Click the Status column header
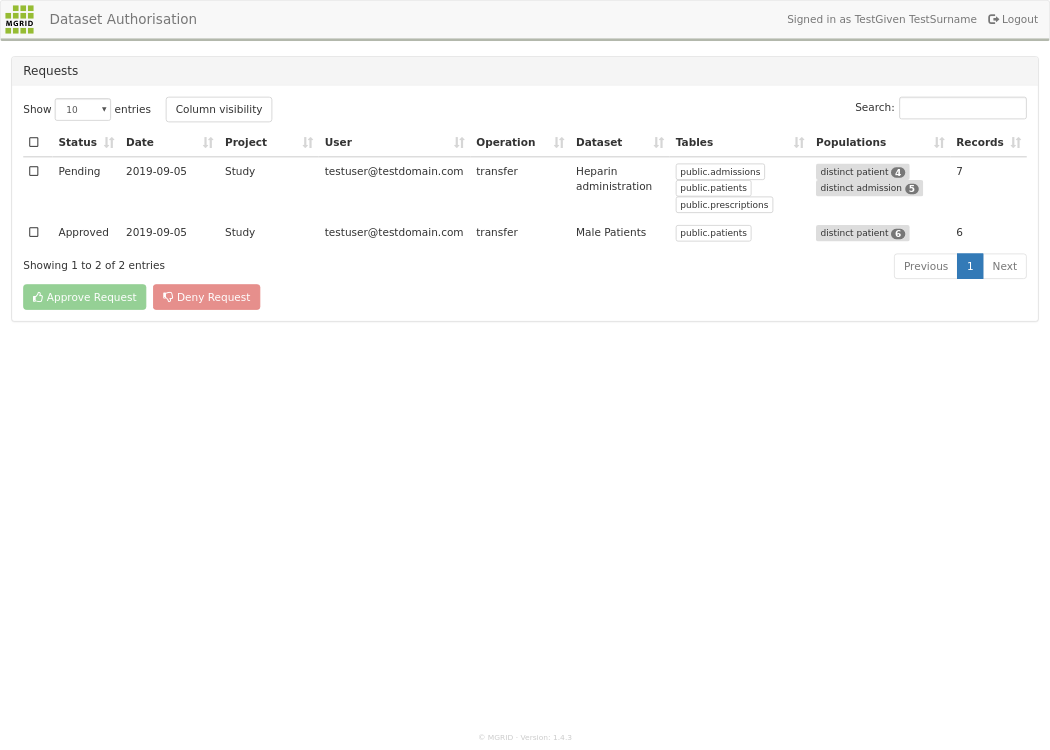The image size is (1050, 750). [x=78, y=142]
